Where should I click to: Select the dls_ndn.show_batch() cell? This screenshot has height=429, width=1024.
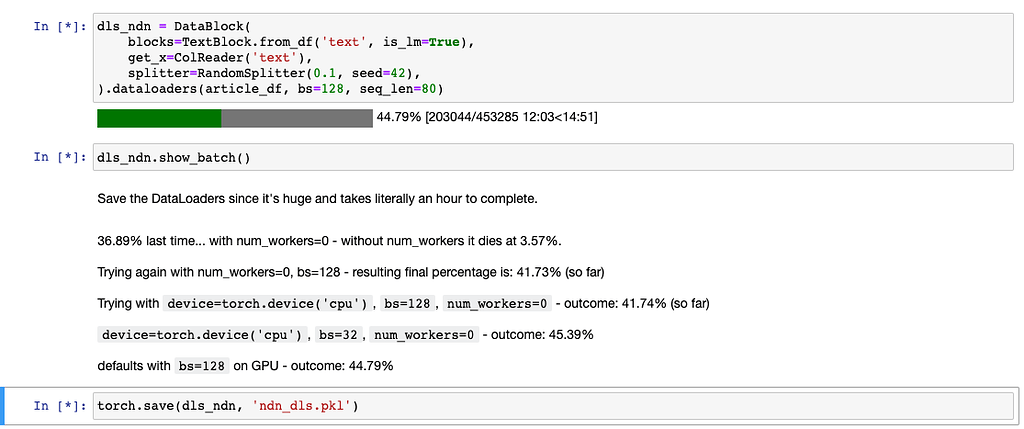[555, 157]
